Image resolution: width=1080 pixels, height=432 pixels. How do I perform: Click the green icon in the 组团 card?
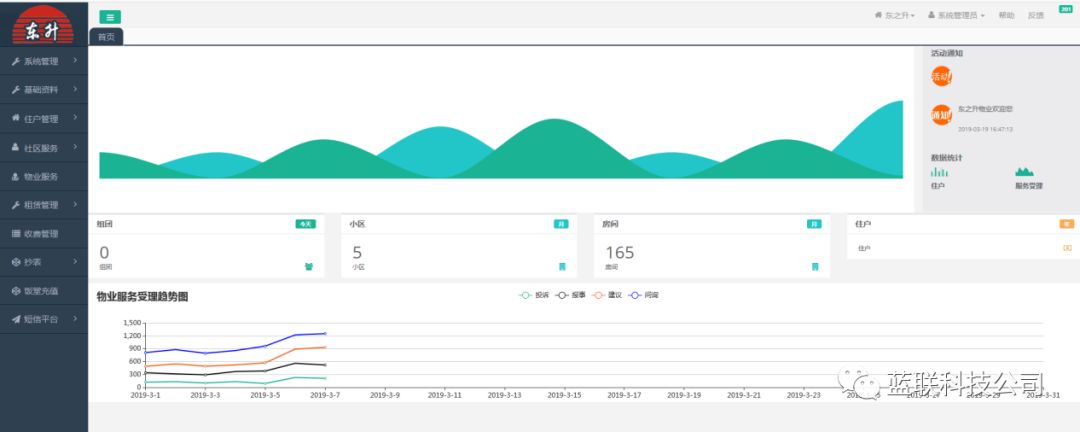309,267
